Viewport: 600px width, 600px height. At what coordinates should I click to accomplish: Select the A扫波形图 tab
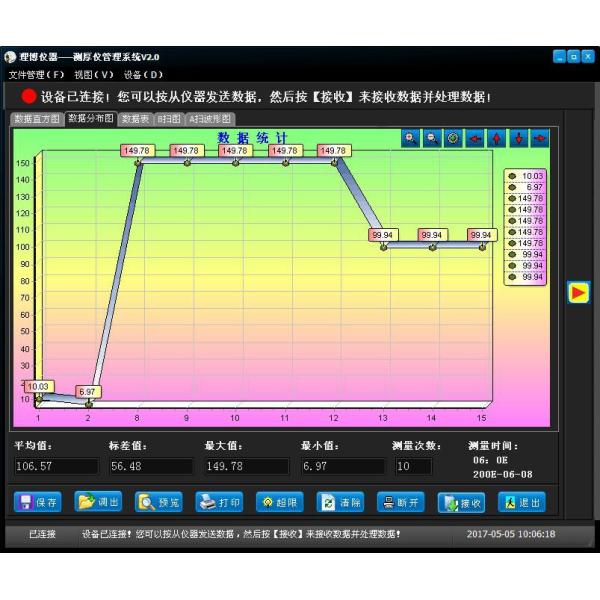[x=210, y=118]
